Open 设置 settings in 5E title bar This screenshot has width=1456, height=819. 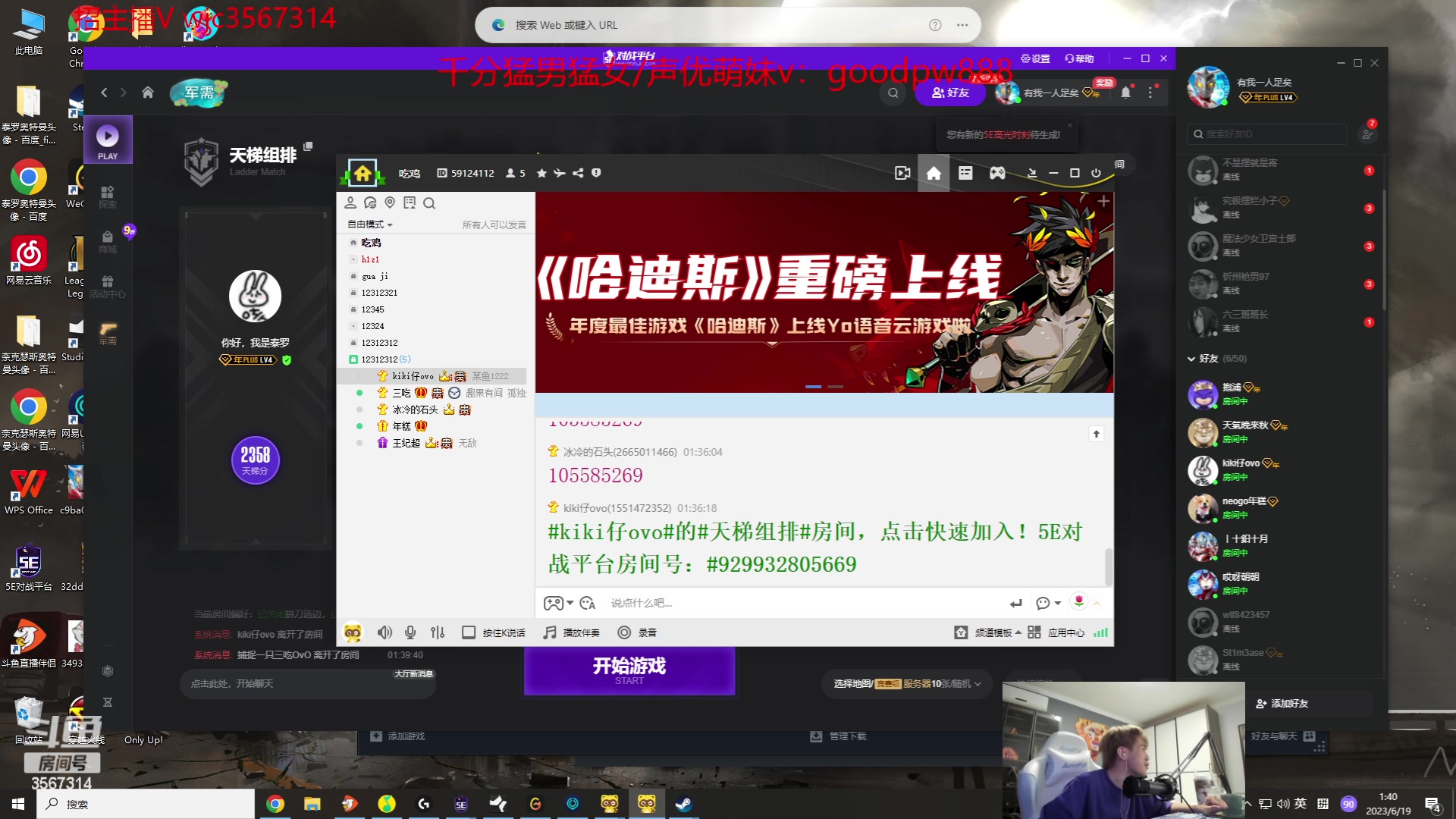pyautogui.click(x=1036, y=58)
